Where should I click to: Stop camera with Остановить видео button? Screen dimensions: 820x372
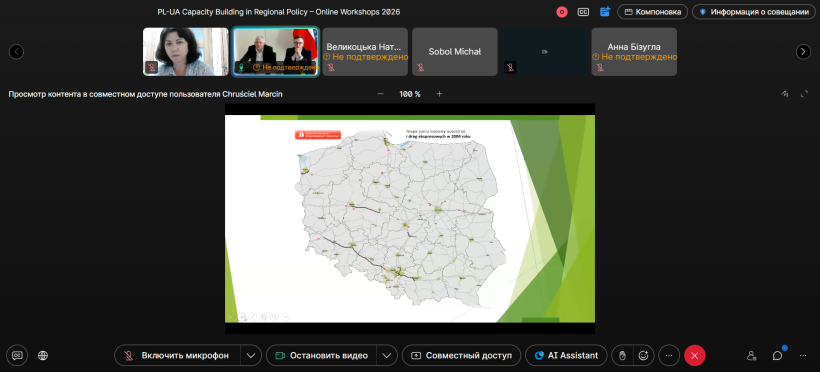click(321, 355)
